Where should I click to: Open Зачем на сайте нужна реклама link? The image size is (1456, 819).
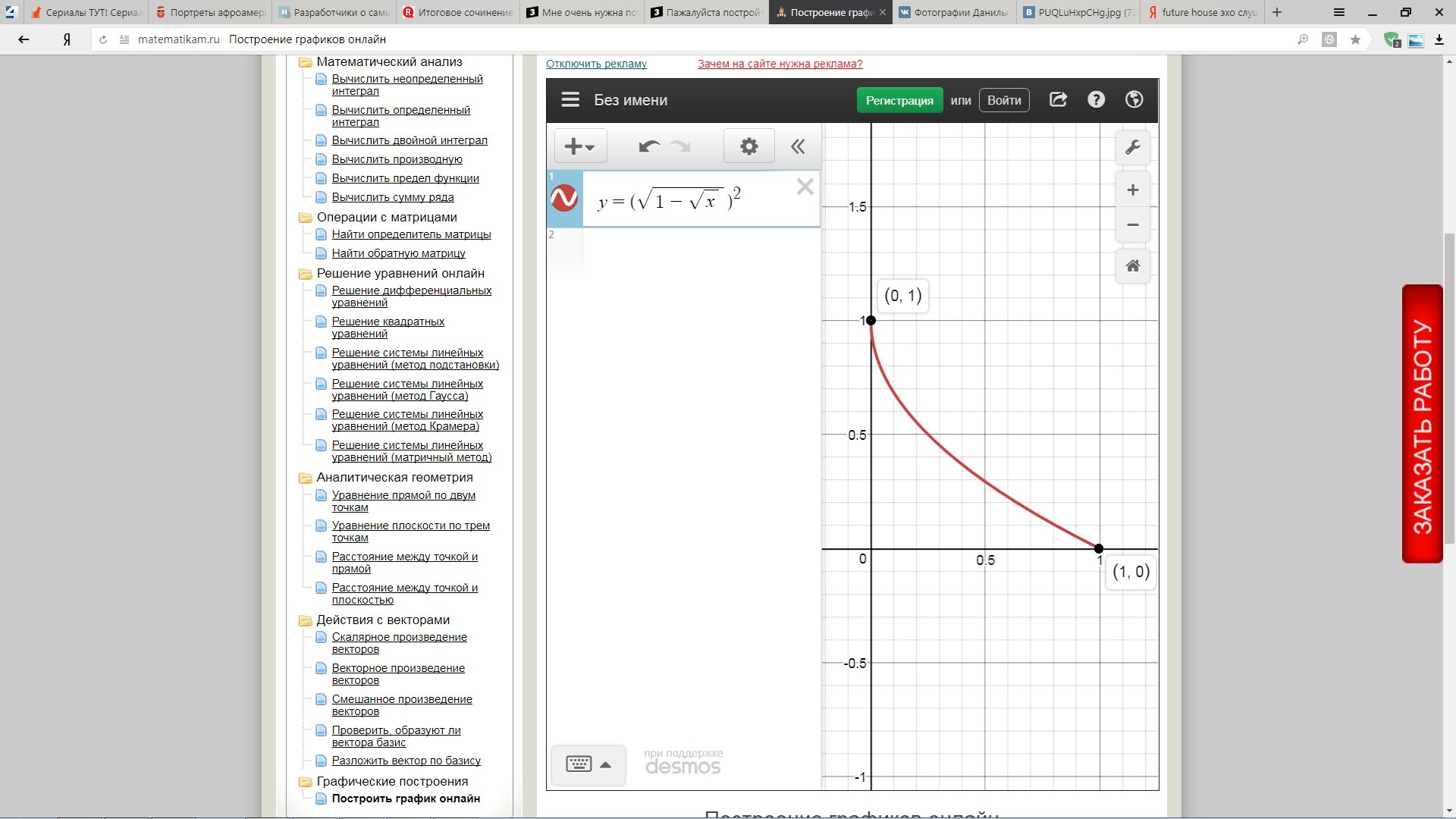pyautogui.click(x=780, y=64)
